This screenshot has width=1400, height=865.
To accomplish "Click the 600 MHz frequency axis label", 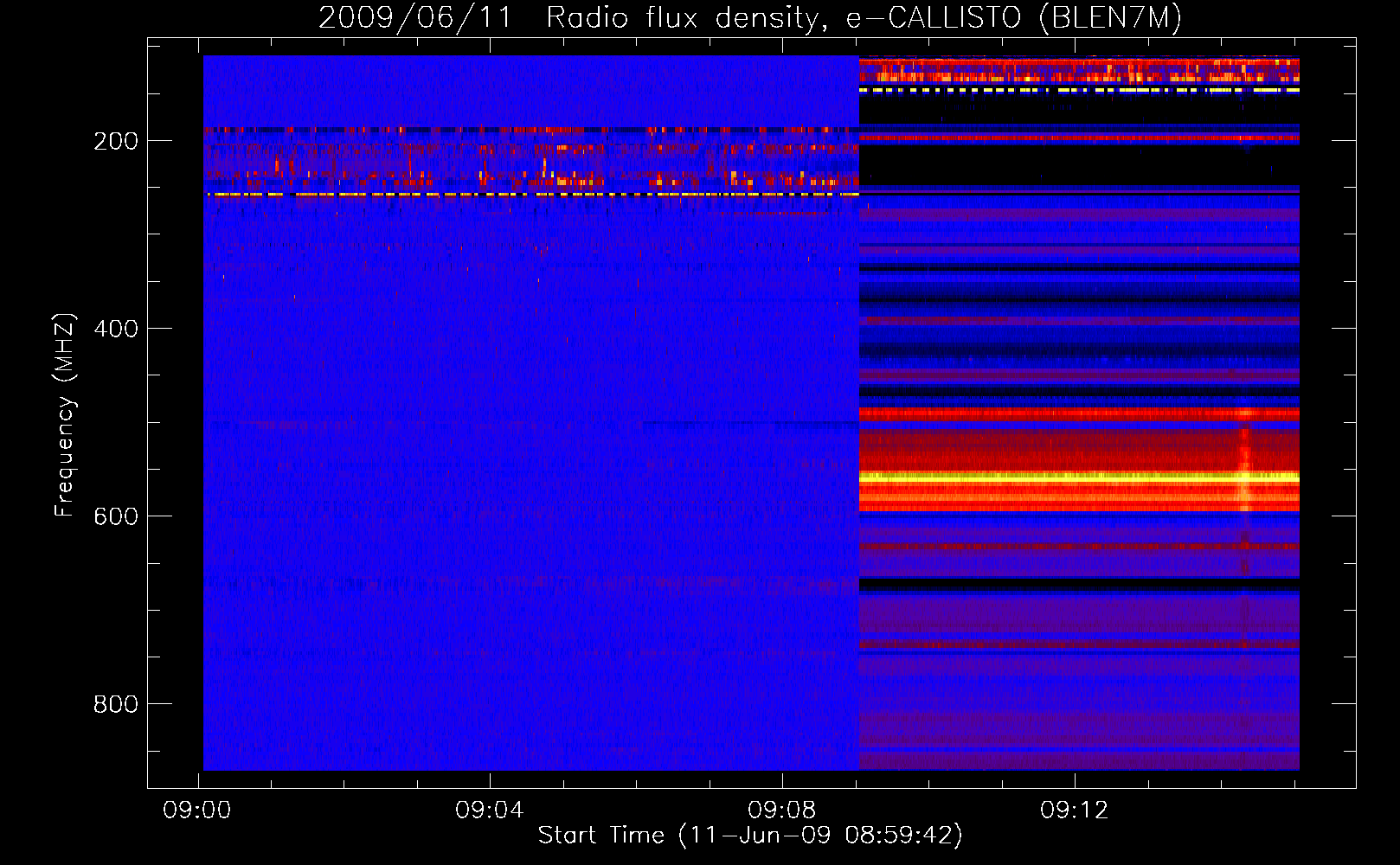I will pos(116,516).
